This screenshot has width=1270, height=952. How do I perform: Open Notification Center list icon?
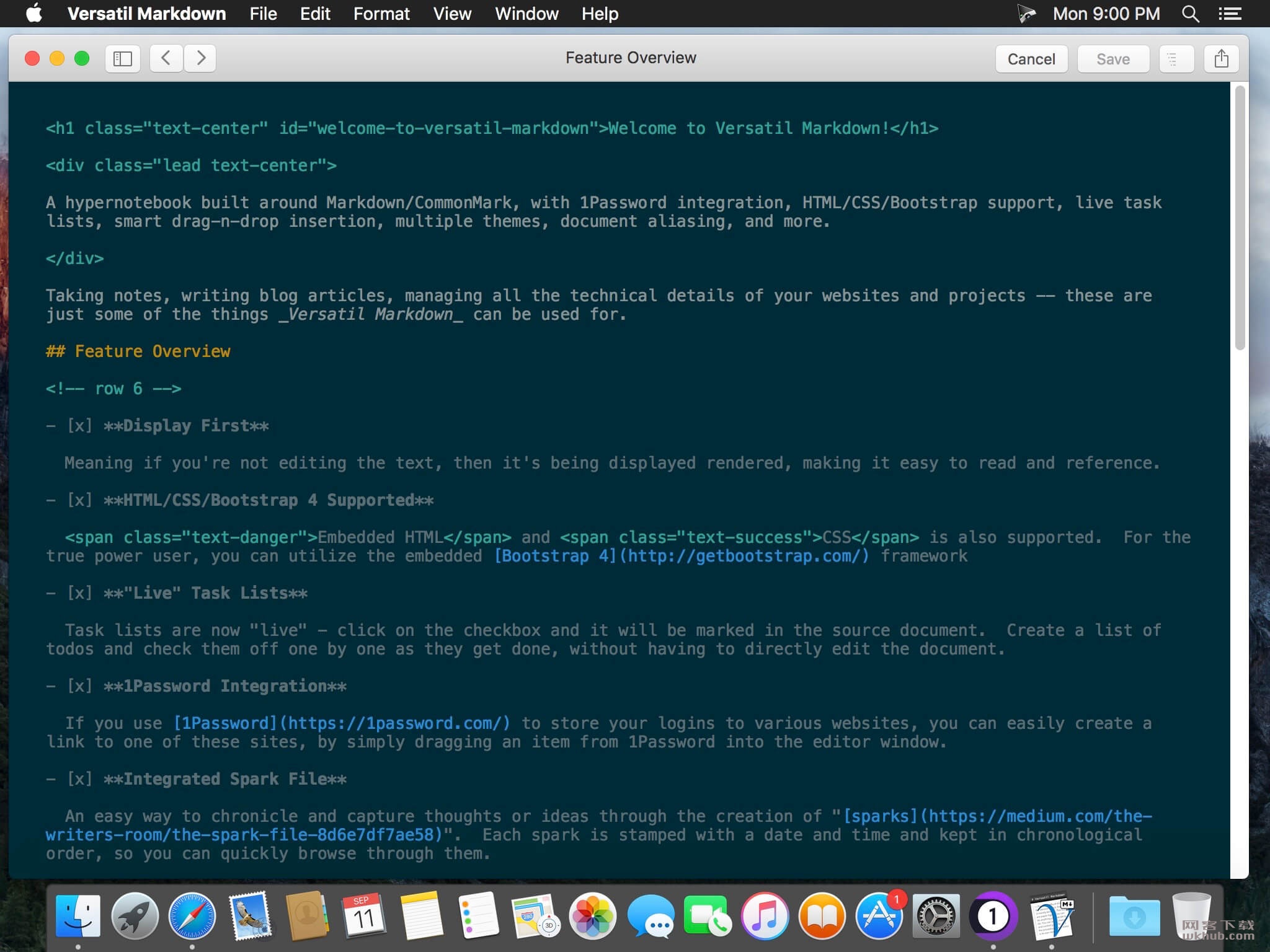(x=1230, y=14)
